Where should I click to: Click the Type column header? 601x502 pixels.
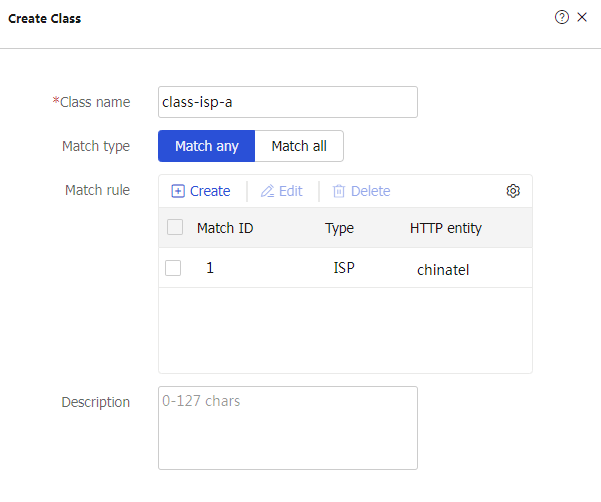pos(339,228)
